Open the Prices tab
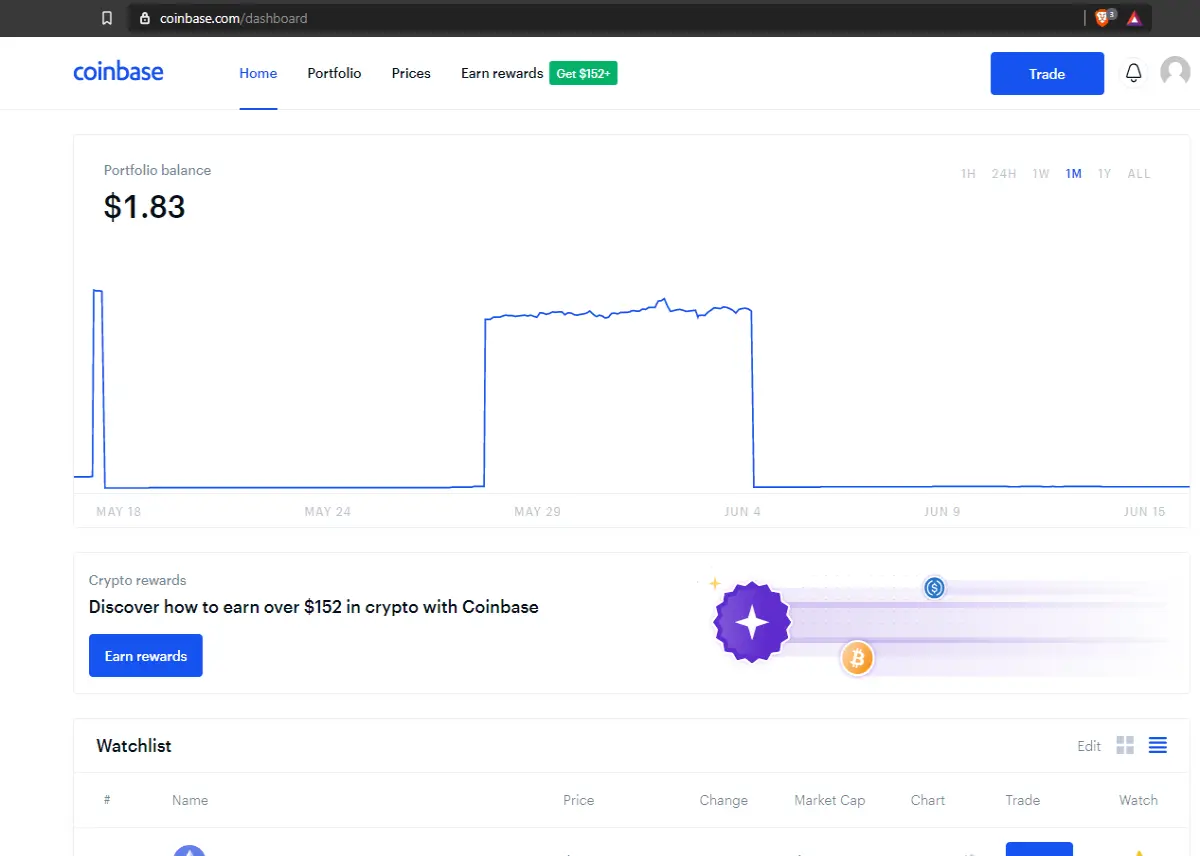Image resolution: width=1200 pixels, height=856 pixels. (x=411, y=73)
